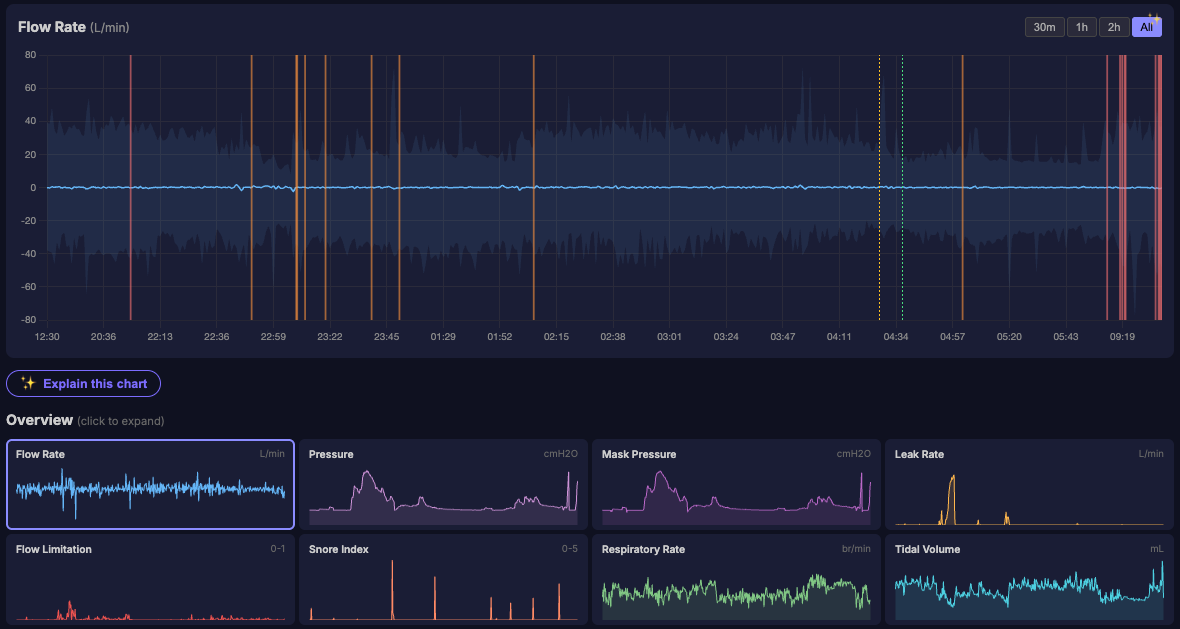This screenshot has width=1180, height=629.
Task: Click the Explain this chart button
Action: (x=84, y=384)
